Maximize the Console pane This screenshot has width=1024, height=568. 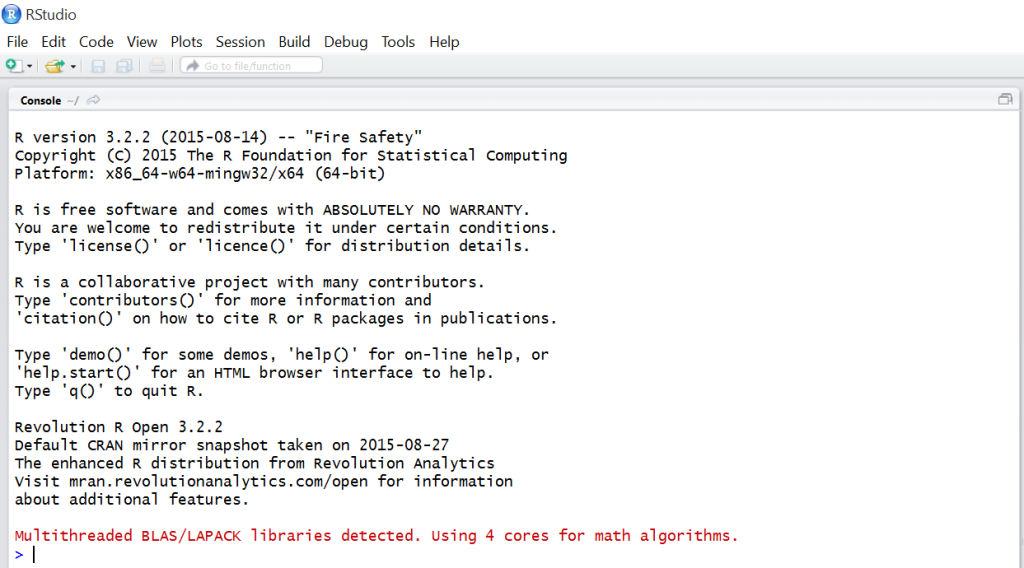pos(1005,100)
